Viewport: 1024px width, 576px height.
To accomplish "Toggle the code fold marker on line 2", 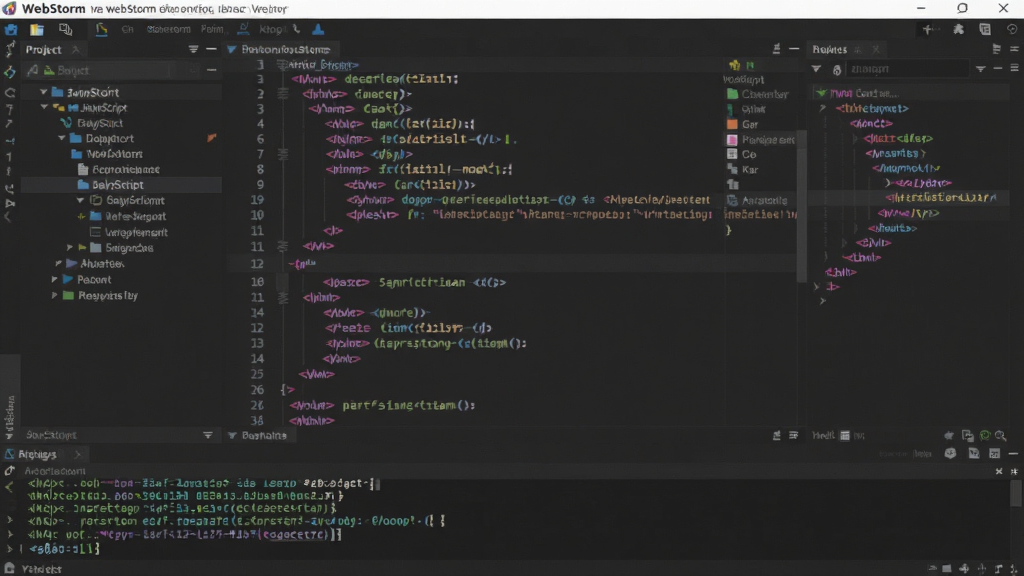I will 283,94.
